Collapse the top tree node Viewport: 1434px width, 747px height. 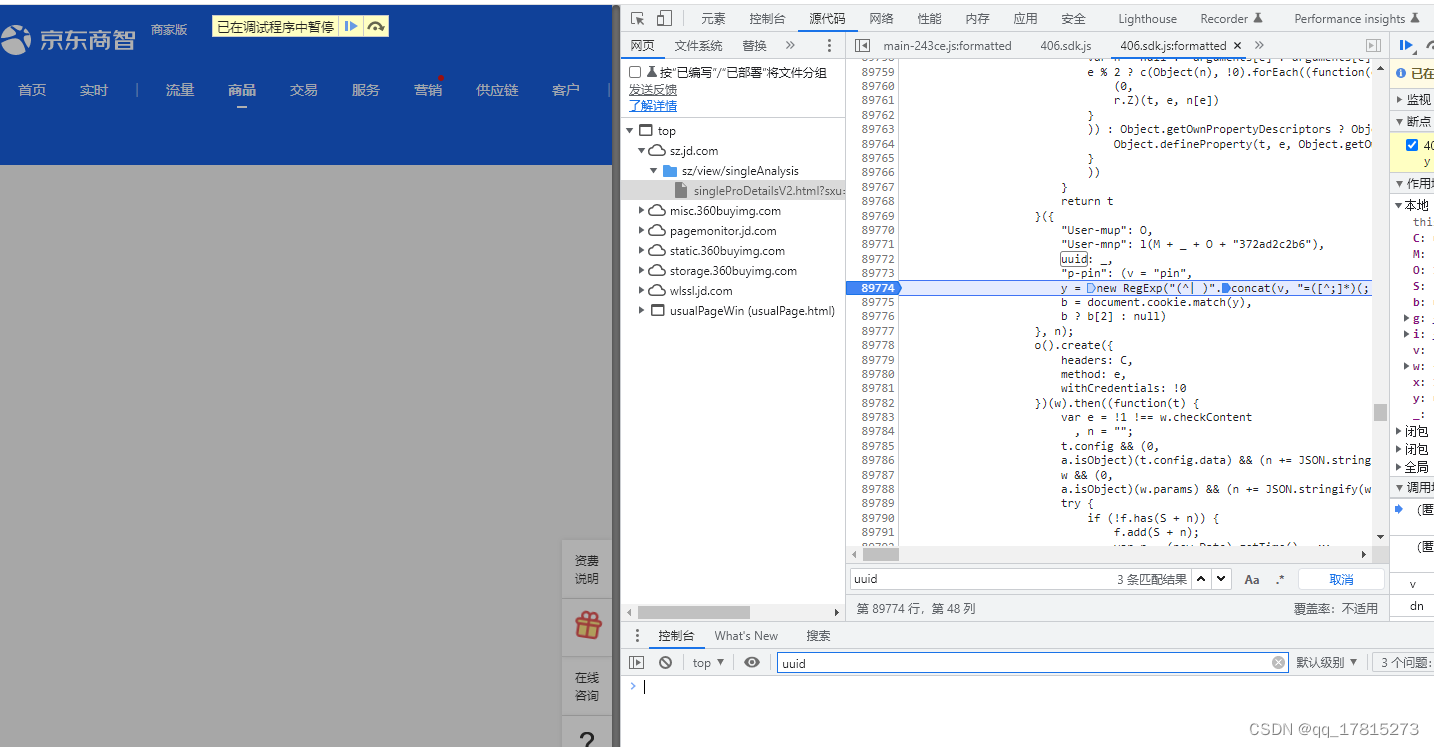click(630, 131)
